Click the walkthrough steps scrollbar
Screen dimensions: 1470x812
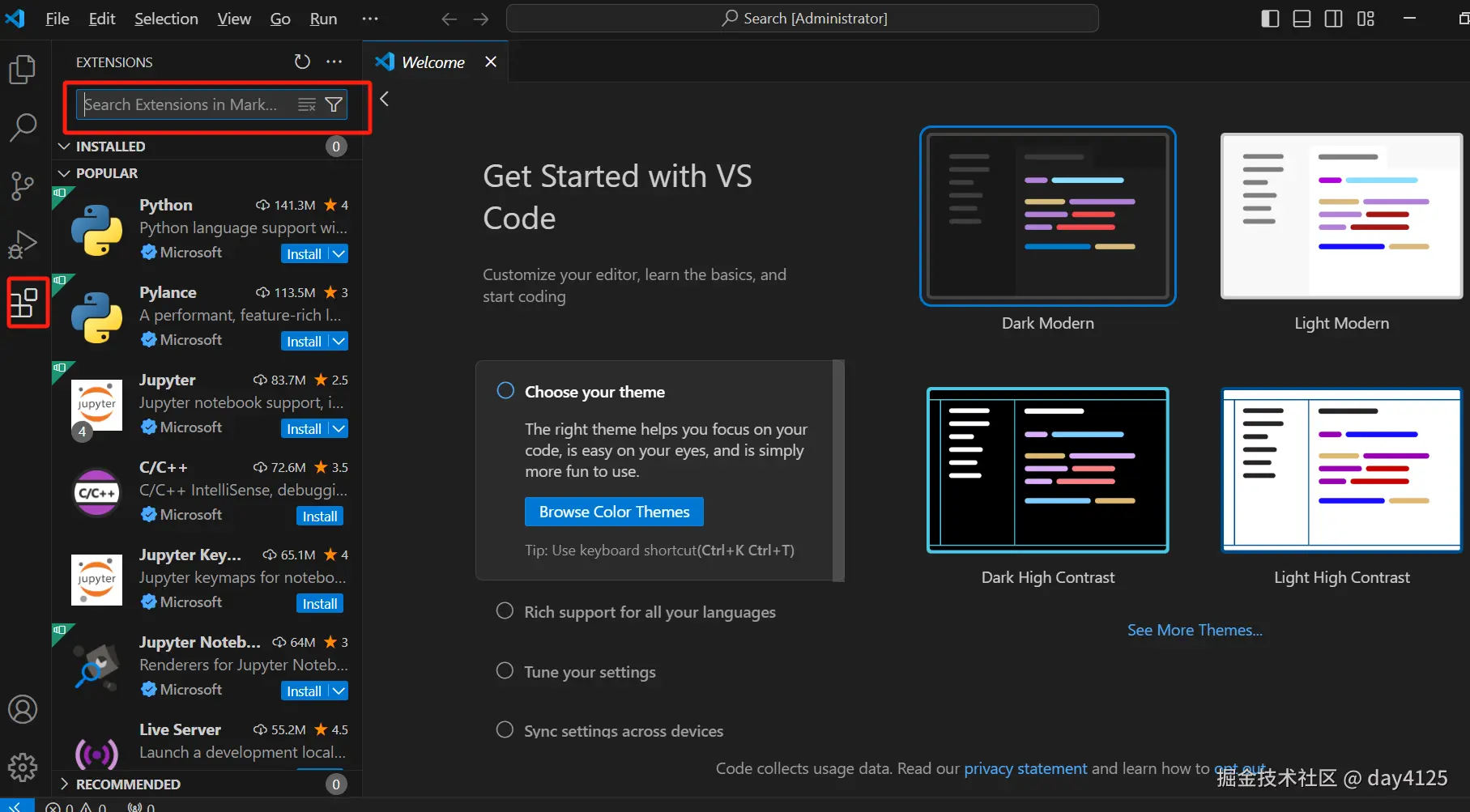coord(839,470)
